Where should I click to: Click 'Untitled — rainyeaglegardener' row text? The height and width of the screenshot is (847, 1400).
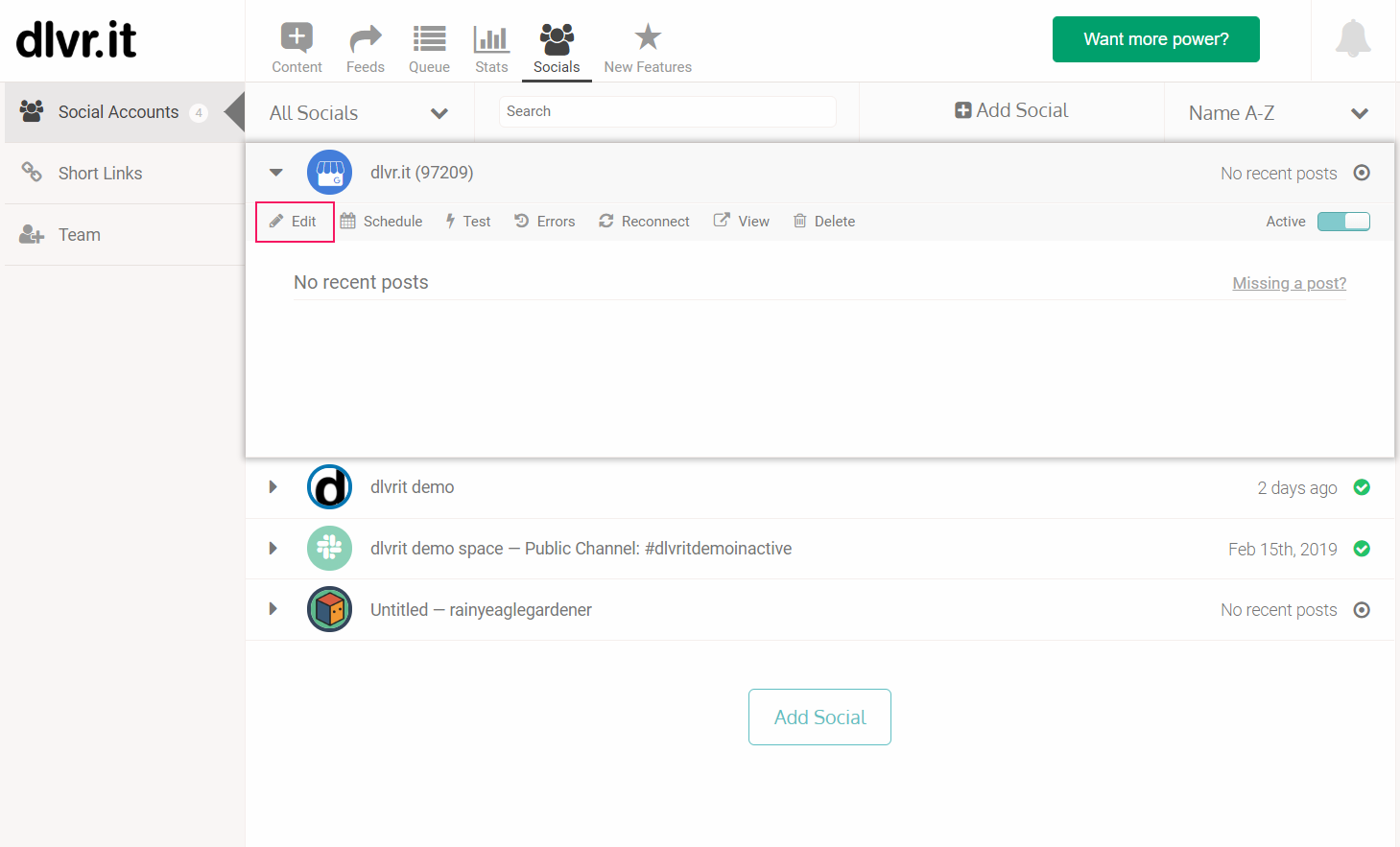pos(481,610)
